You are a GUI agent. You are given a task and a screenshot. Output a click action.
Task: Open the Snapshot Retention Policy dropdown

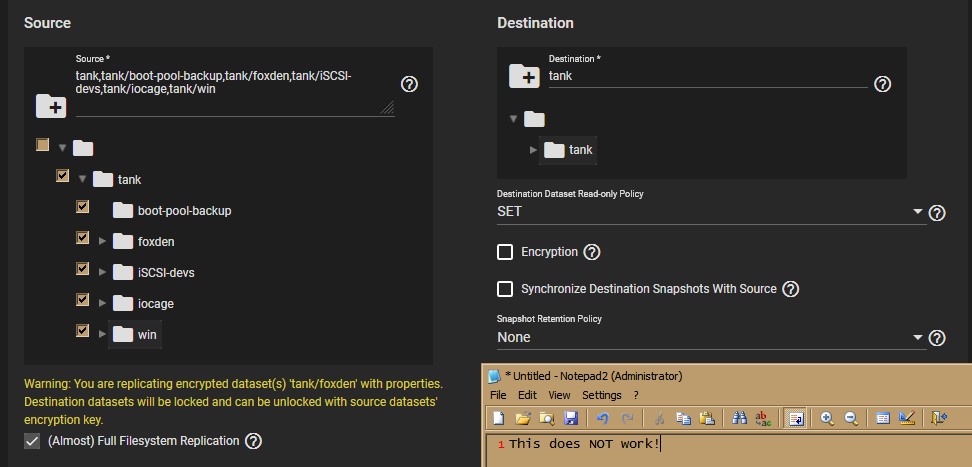[x=710, y=338]
